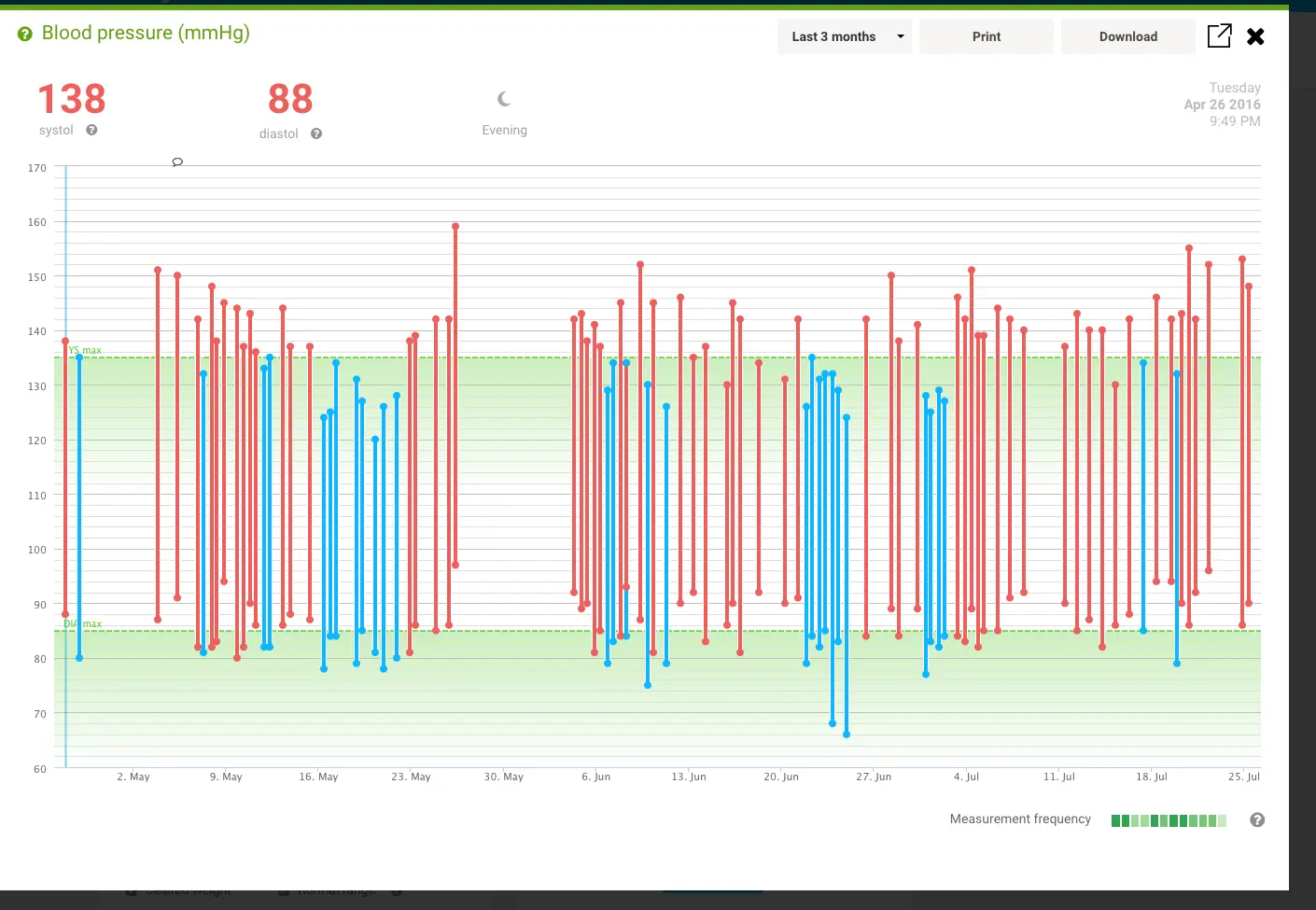Click the systol question mark icon
1316x910 pixels.
tap(91, 131)
